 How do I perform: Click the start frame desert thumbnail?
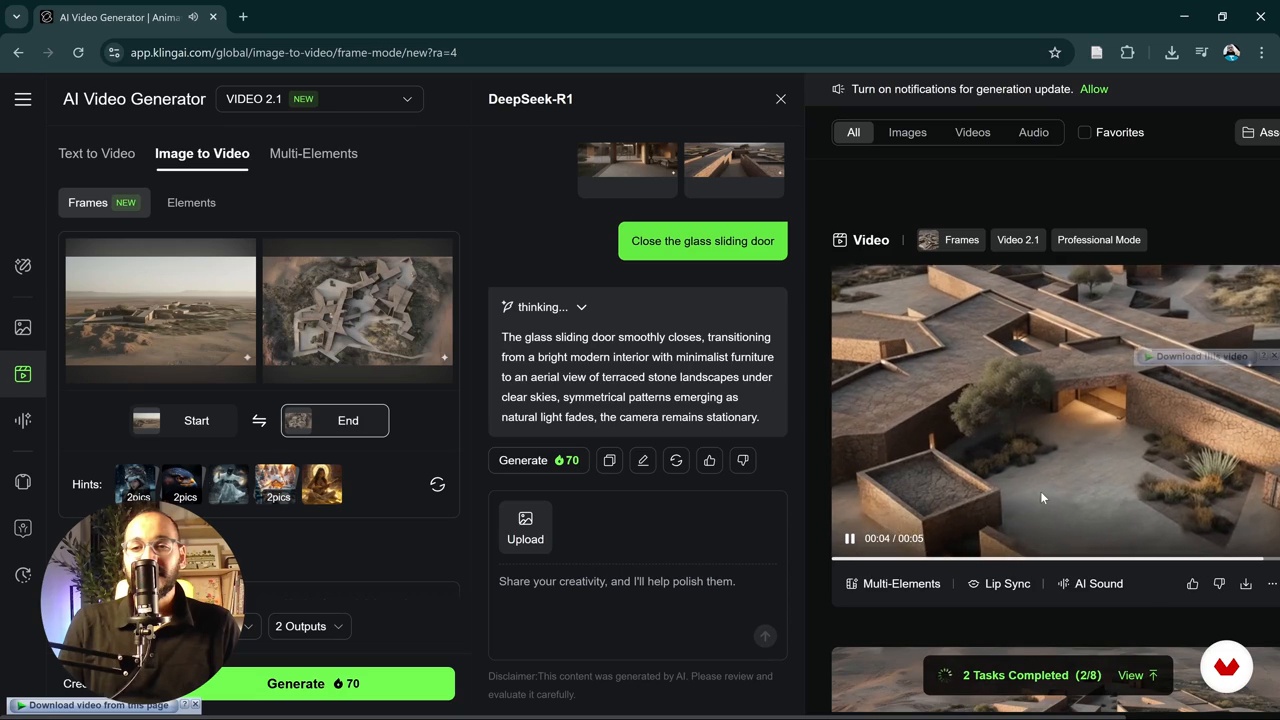pyautogui.click(x=161, y=310)
